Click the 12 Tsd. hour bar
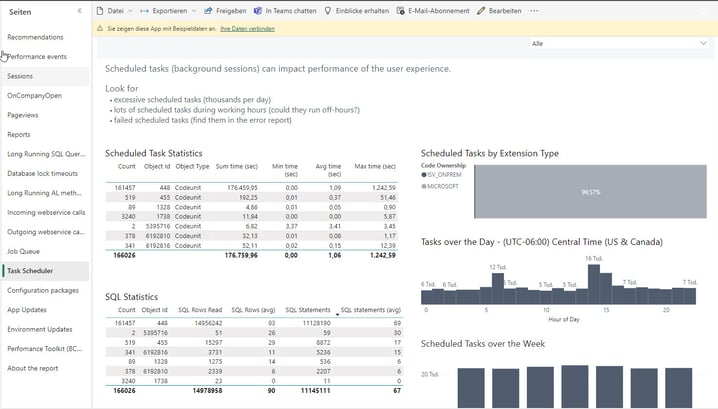This screenshot has width=718, height=409. click(x=498, y=289)
